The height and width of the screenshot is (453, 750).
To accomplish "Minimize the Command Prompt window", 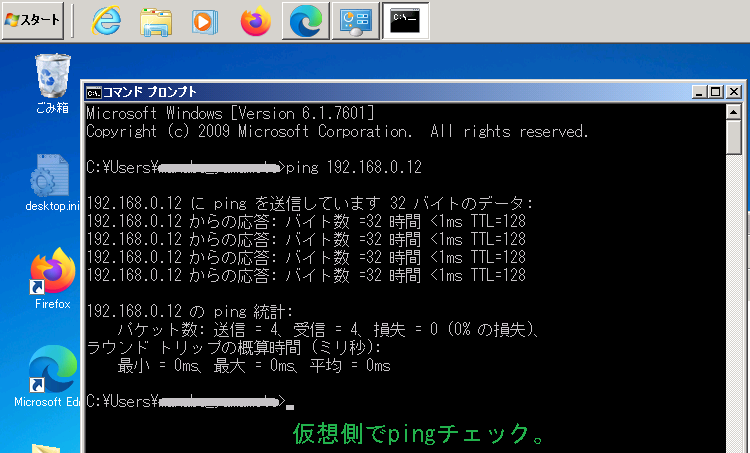I will [699, 91].
